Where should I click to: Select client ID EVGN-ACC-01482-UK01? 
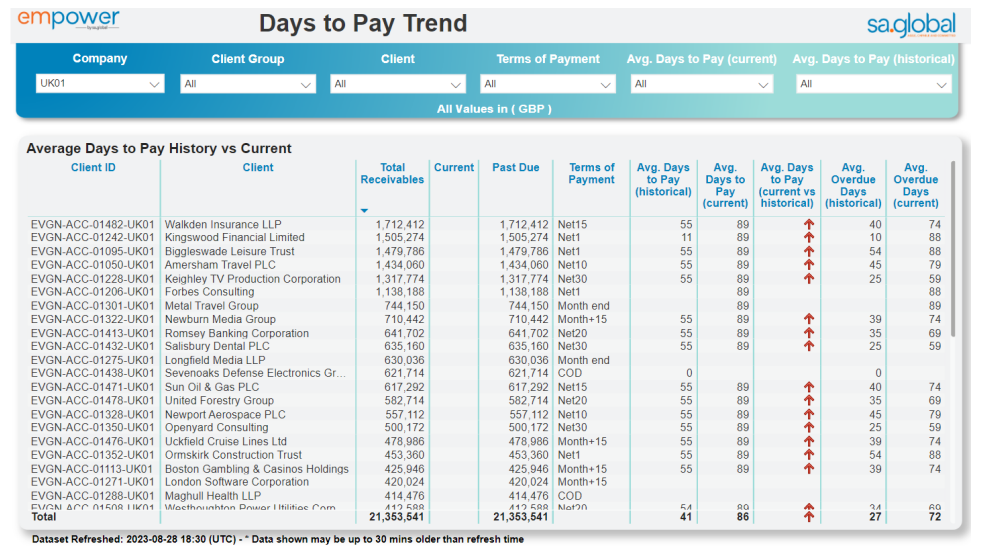pyautogui.click(x=93, y=224)
